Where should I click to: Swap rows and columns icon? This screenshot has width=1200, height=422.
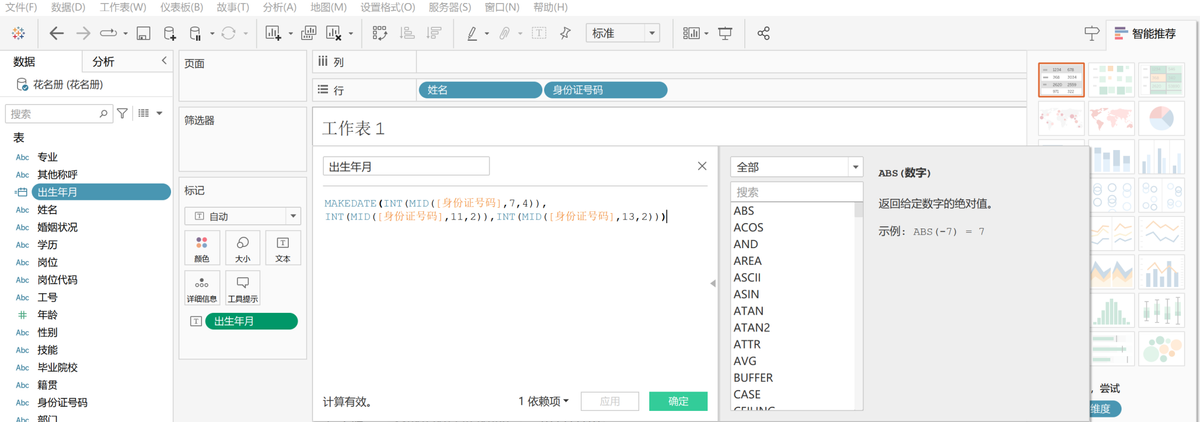point(380,33)
